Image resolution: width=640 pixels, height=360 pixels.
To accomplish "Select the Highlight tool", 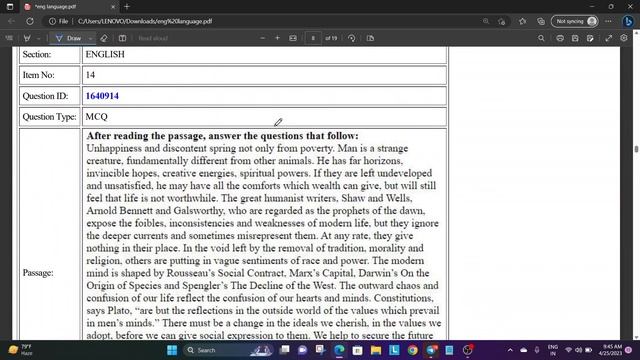I will 27,38.
